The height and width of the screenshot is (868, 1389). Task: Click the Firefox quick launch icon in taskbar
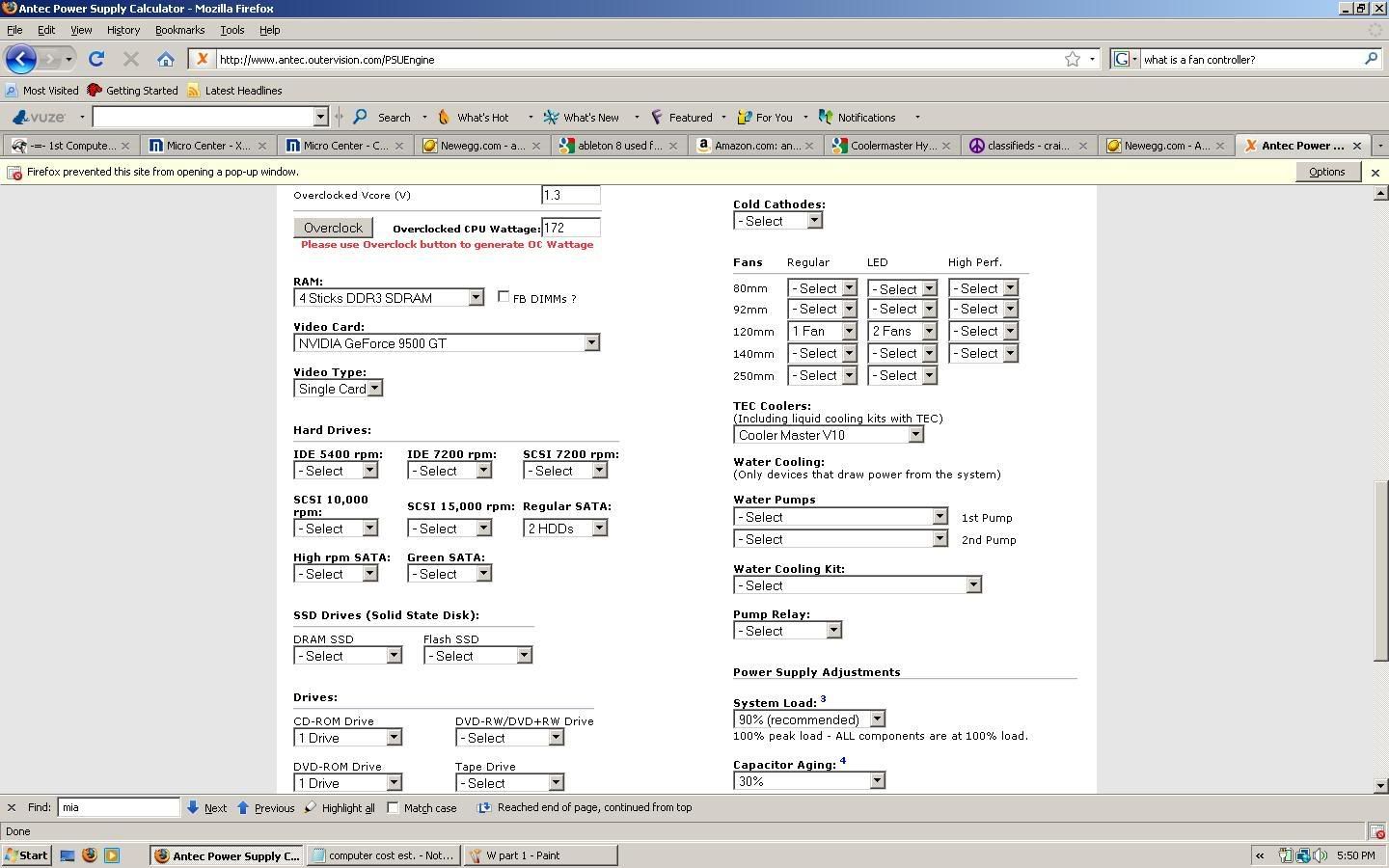tap(90, 854)
